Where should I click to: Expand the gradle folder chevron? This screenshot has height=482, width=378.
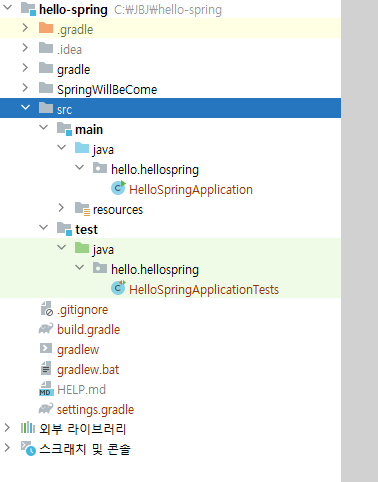[25, 68]
